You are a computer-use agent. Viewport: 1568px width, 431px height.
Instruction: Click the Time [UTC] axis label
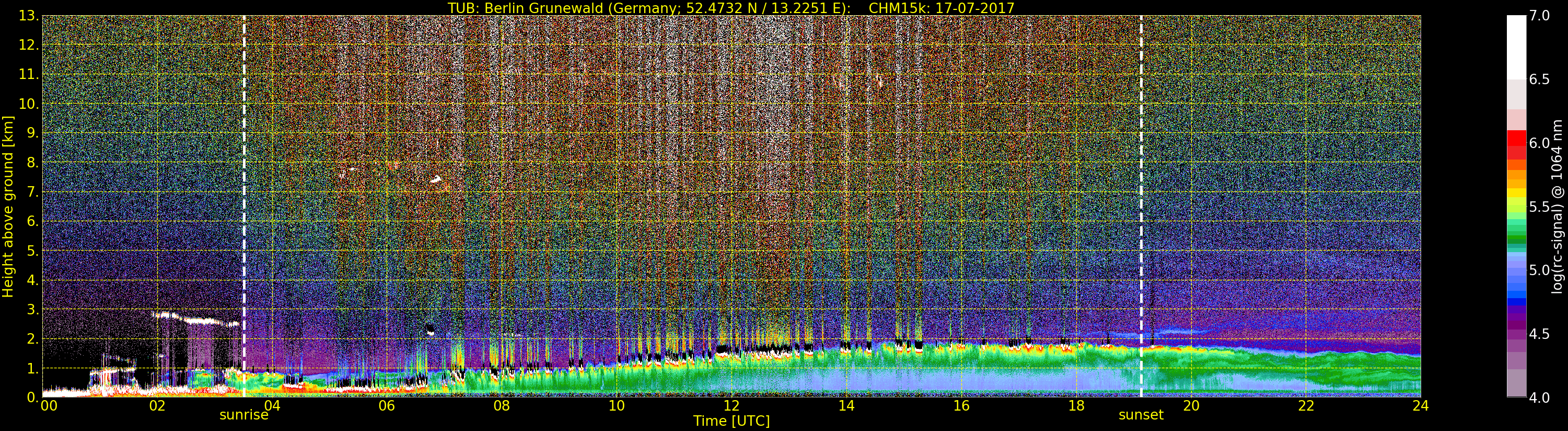click(x=731, y=421)
